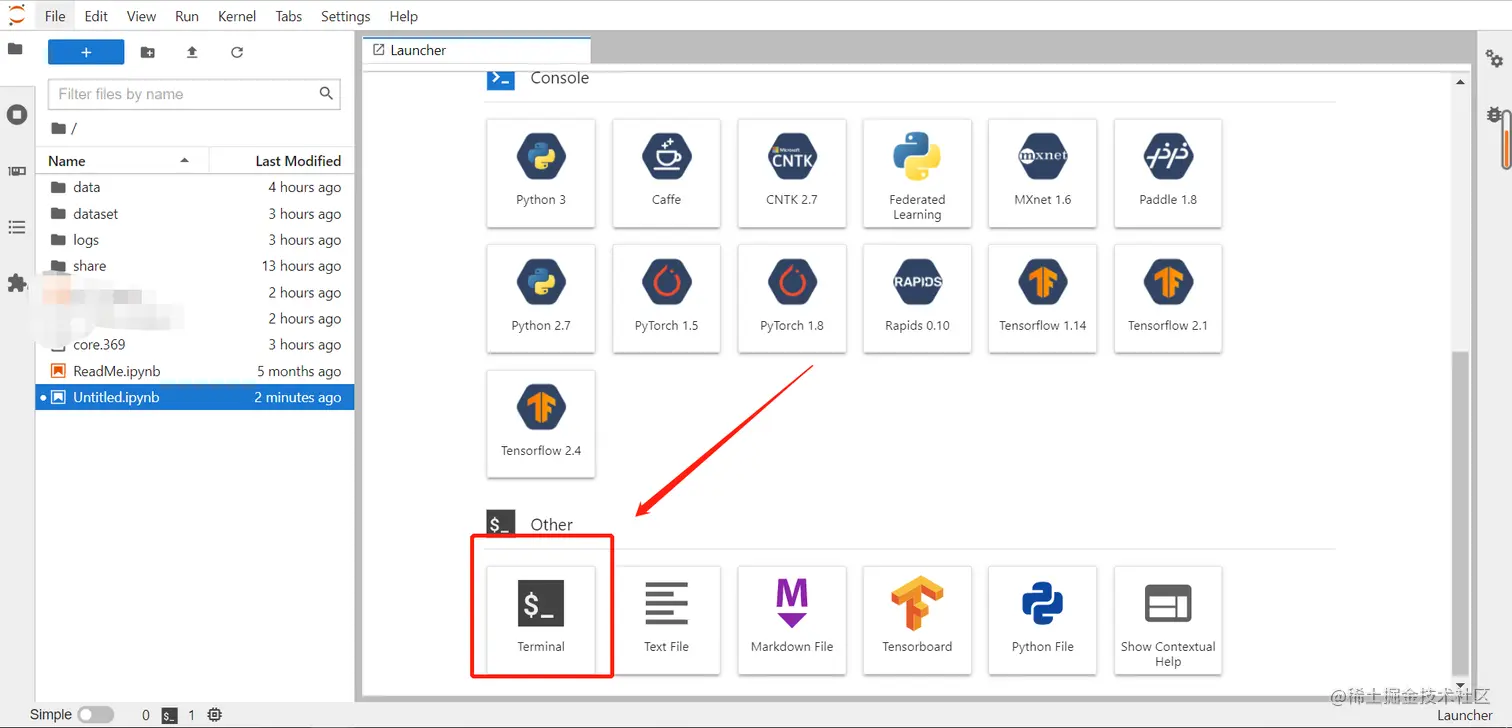Click the launcher scrollbar down arrow
This screenshot has height=728, width=1512.
pos(1461,685)
